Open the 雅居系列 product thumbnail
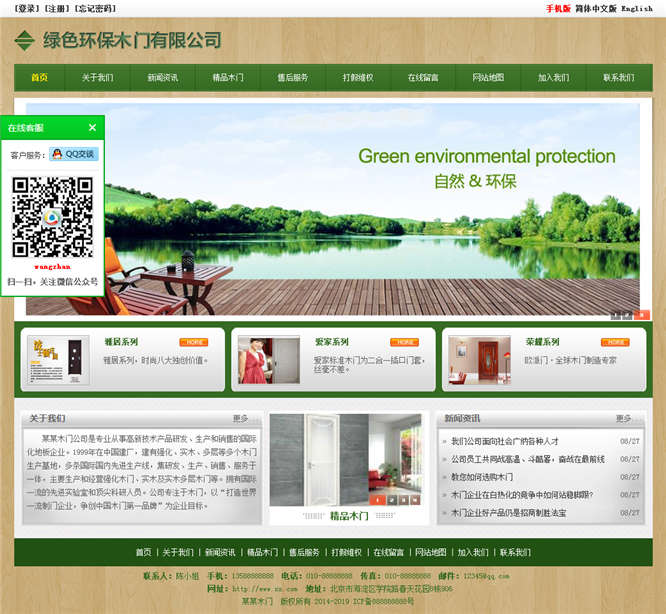The height and width of the screenshot is (614, 666). pyautogui.click(x=59, y=360)
